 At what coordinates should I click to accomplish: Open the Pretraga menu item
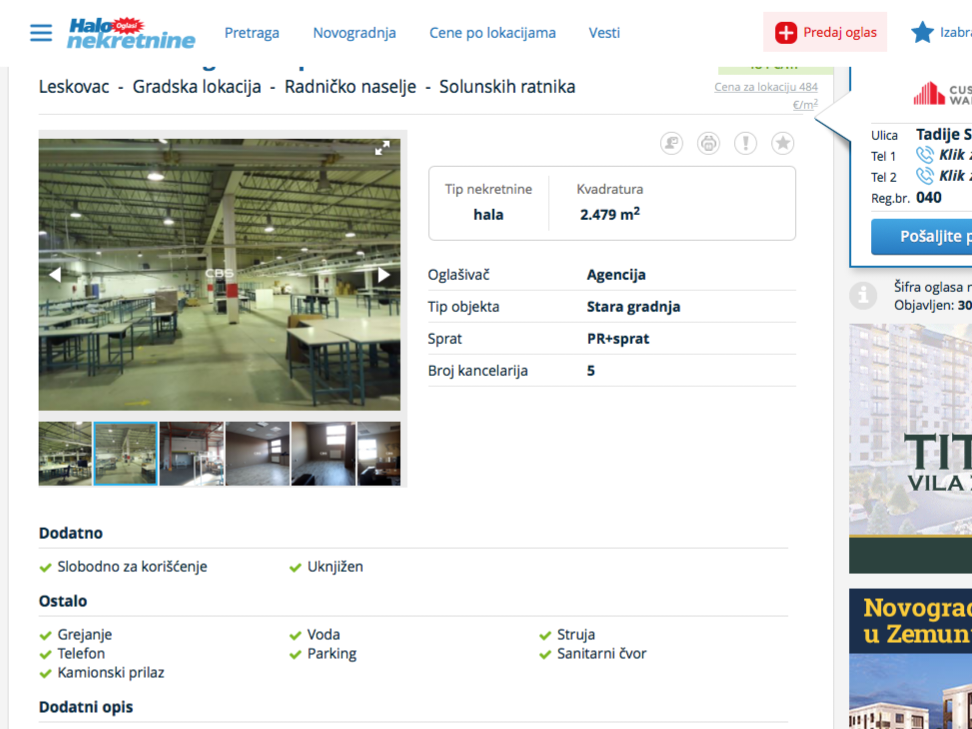pos(252,33)
